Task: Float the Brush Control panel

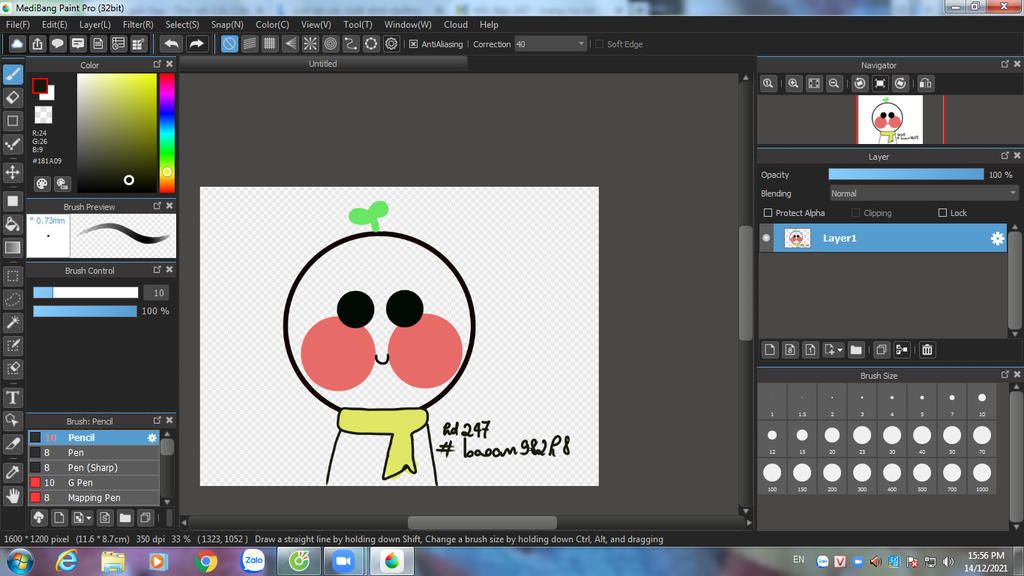Action: click(157, 269)
